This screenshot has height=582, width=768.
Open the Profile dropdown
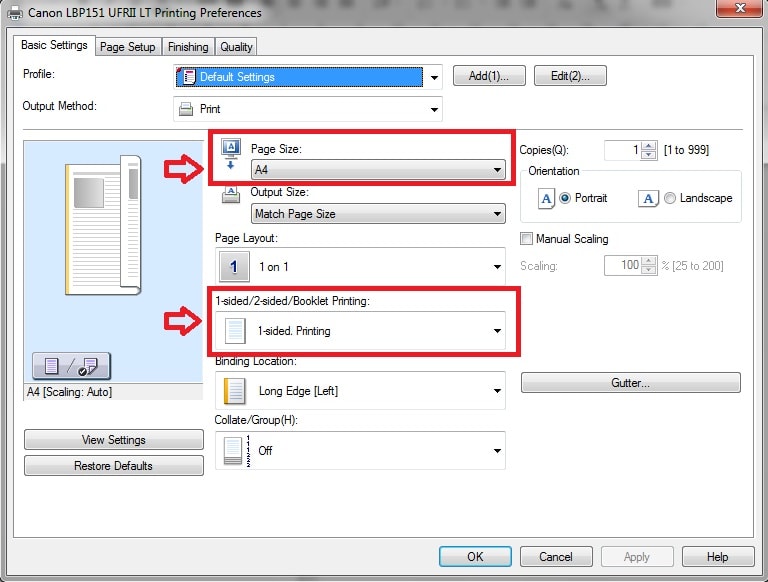[308, 77]
